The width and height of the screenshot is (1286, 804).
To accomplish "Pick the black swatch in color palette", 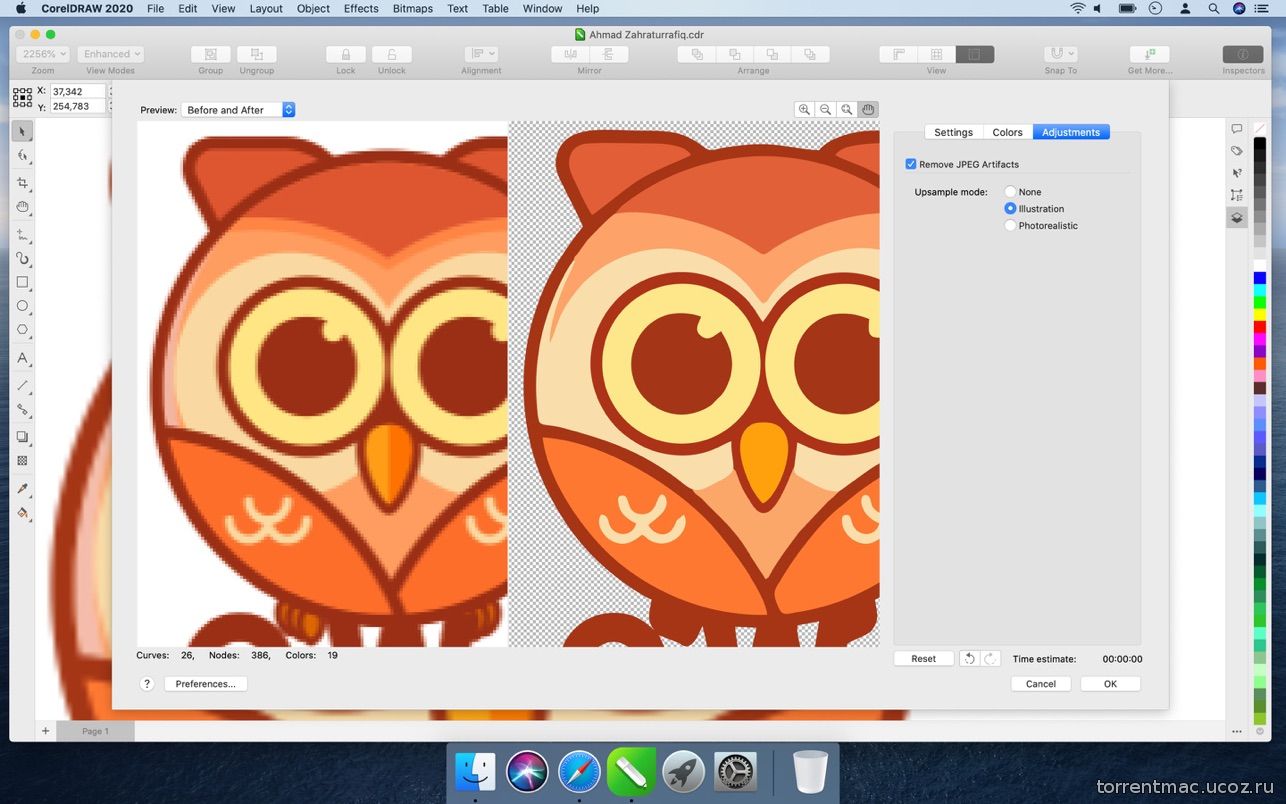I will point(1260,145).
